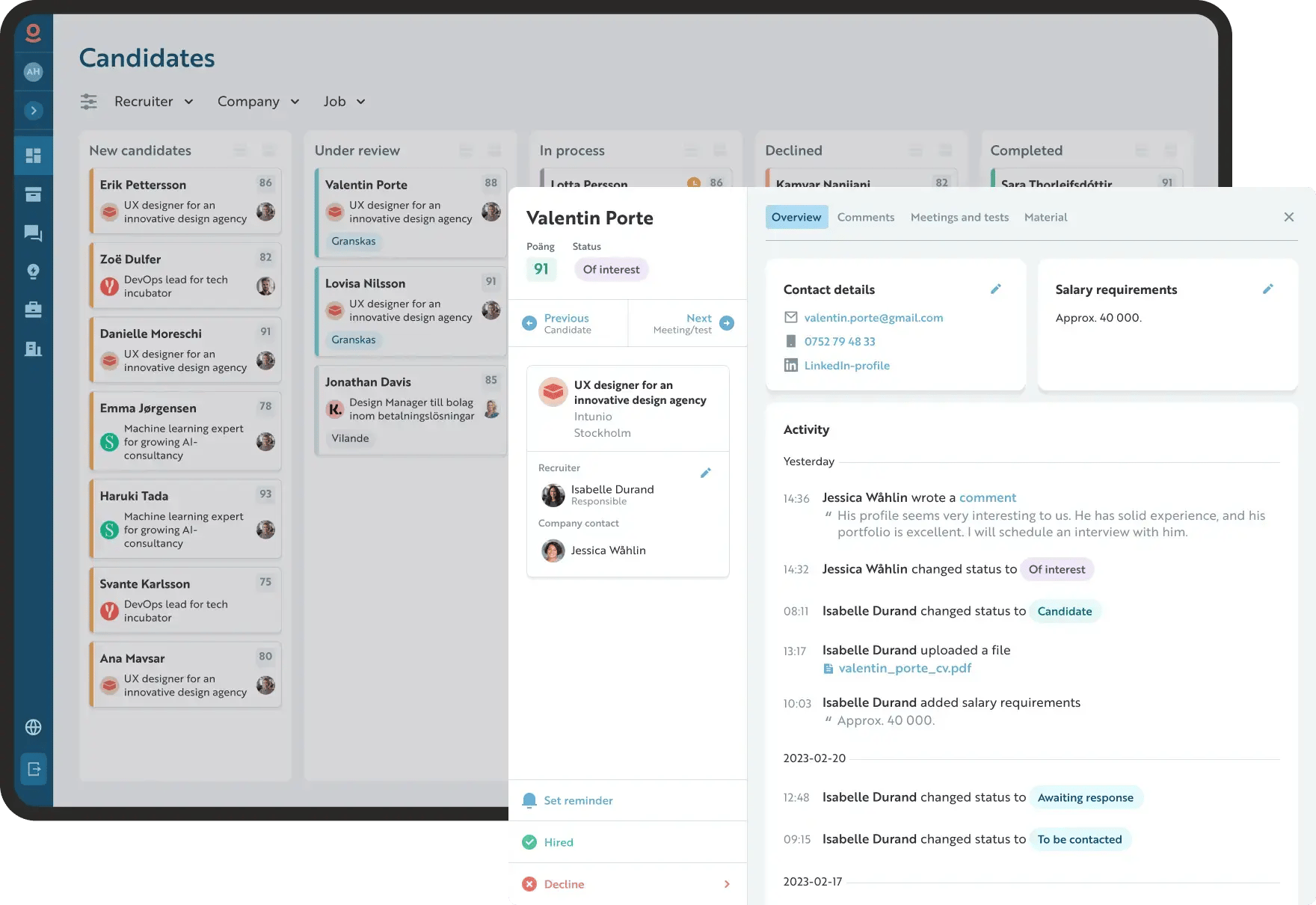This screenshot has height=905, width=1316.
Task: Open the Job filter dropdown
Action: (x=344, y=102)
